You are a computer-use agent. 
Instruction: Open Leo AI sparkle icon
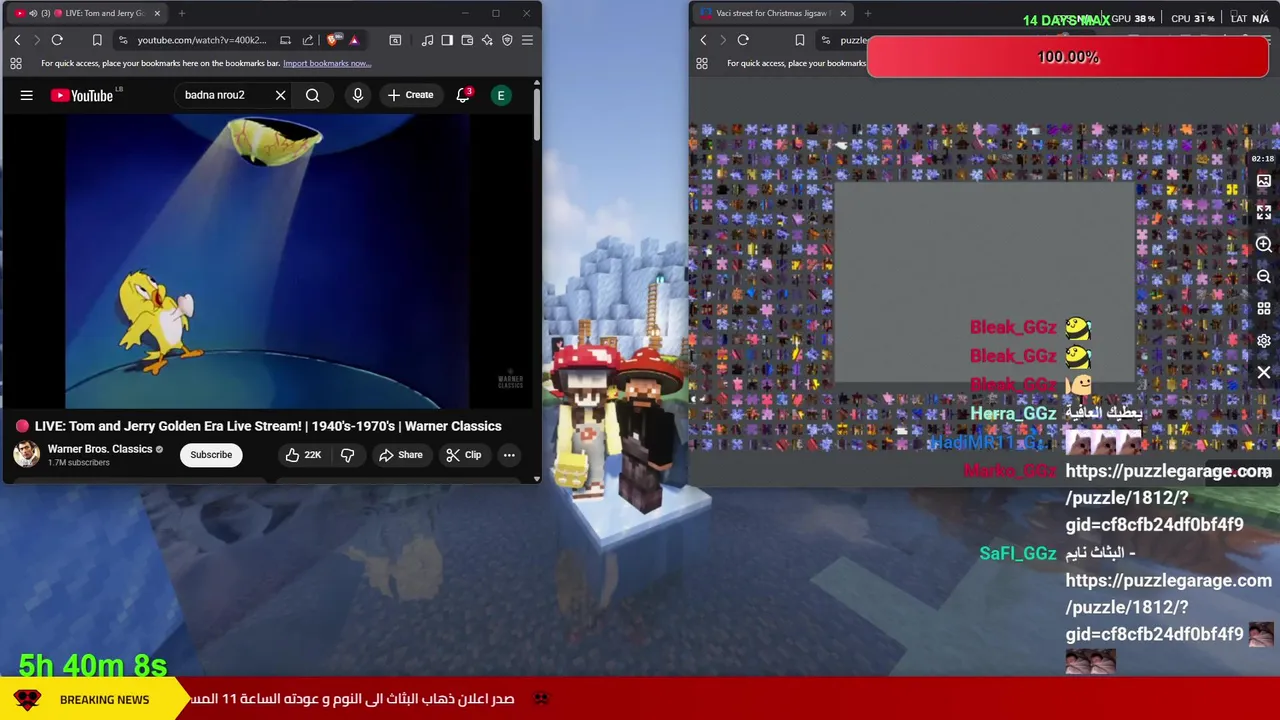point(487,40)
